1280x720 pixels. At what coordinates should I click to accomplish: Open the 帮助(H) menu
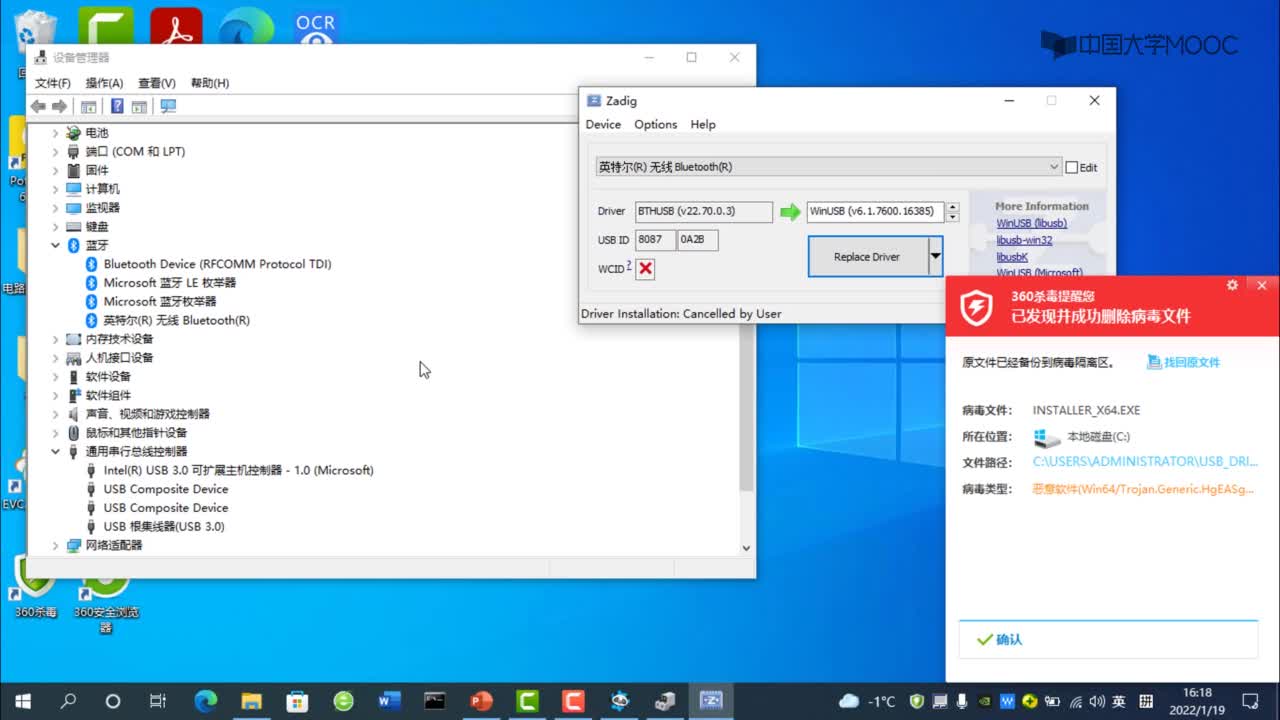coord(210,83)
